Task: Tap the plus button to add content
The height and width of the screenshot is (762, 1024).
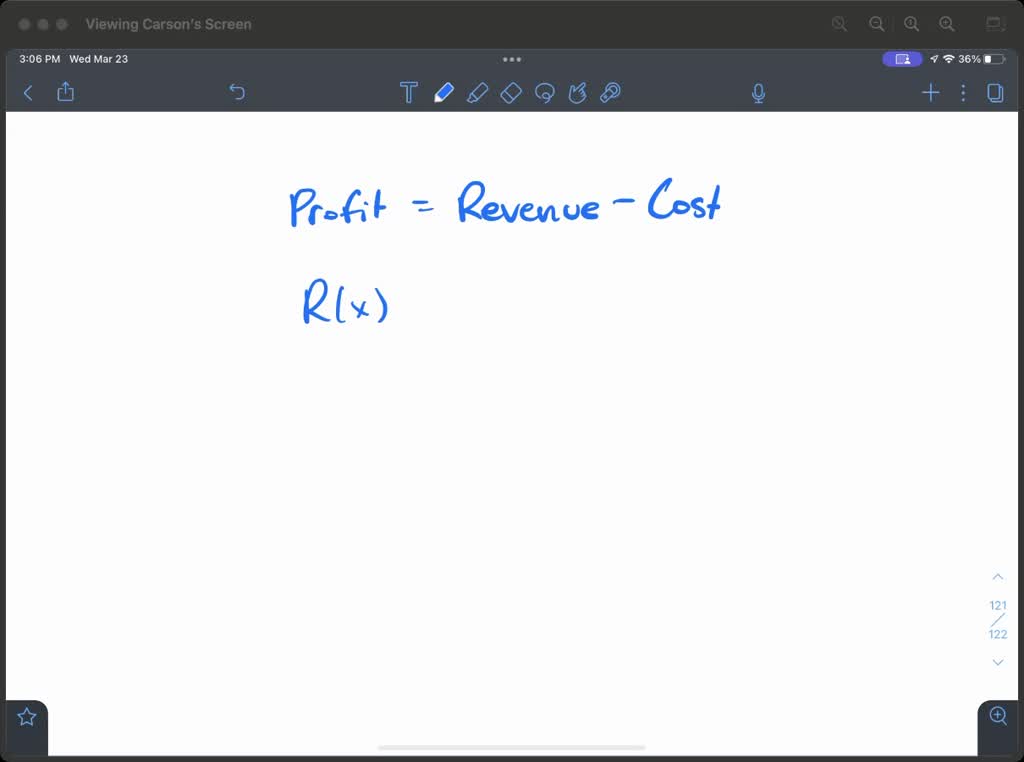Action: (x=930, y=92)
